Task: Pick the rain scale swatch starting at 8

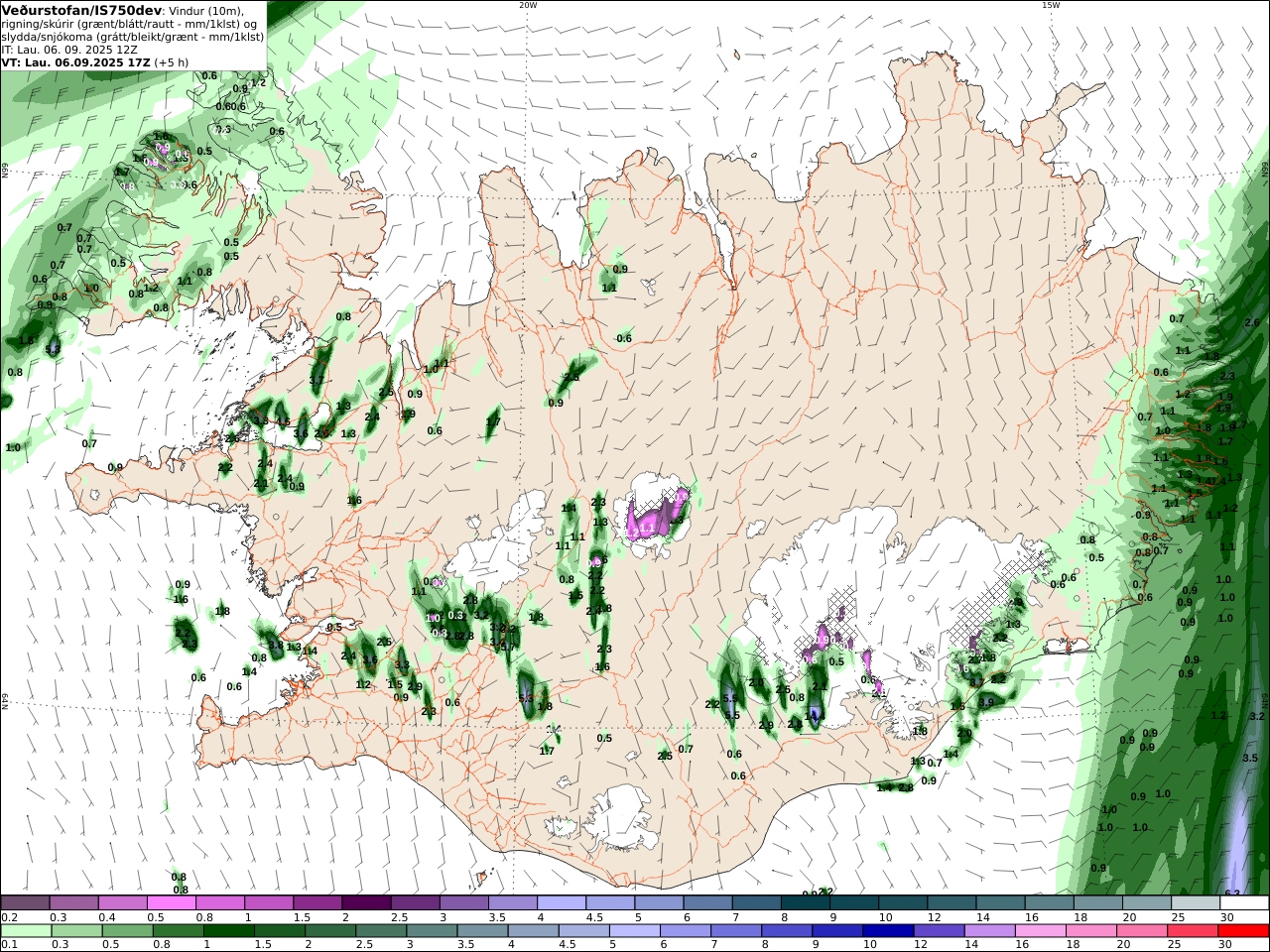Action: (x=787, y=931)
